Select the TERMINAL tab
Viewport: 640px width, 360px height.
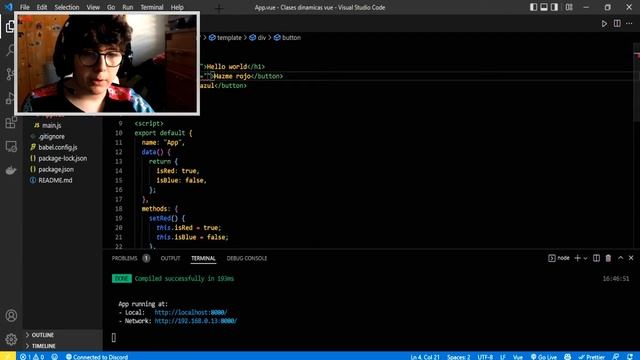[203, 258]
